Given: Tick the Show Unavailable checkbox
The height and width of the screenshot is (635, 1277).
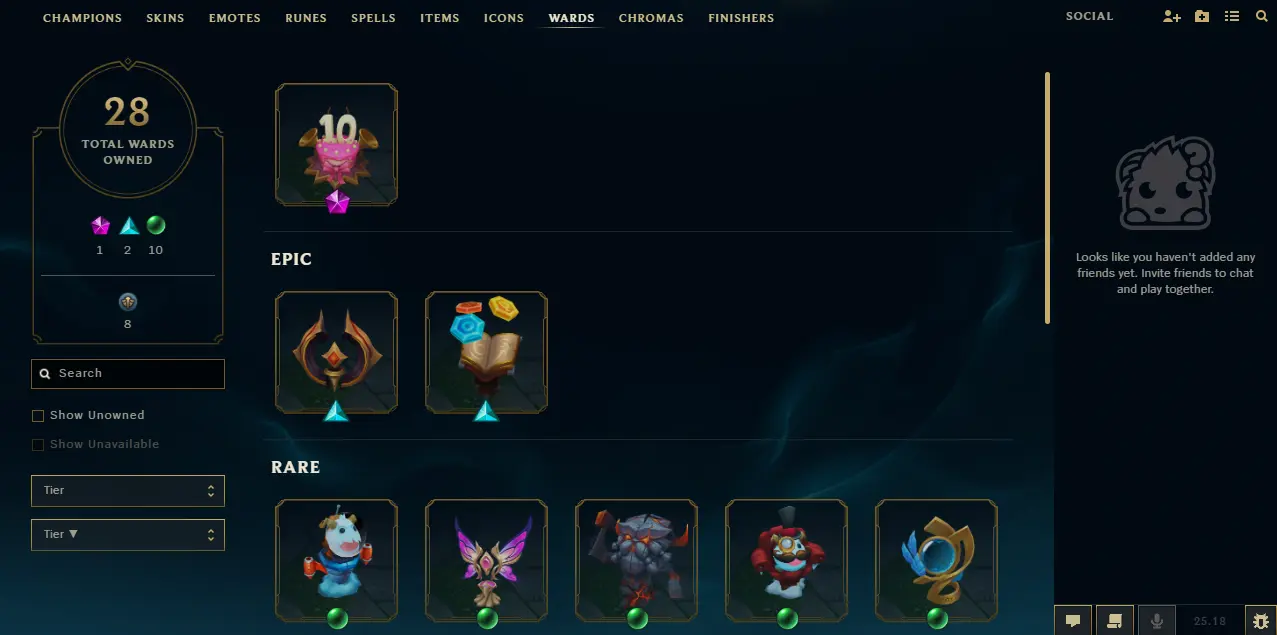Looking at the screenshot, I should [x=38, y=445].
